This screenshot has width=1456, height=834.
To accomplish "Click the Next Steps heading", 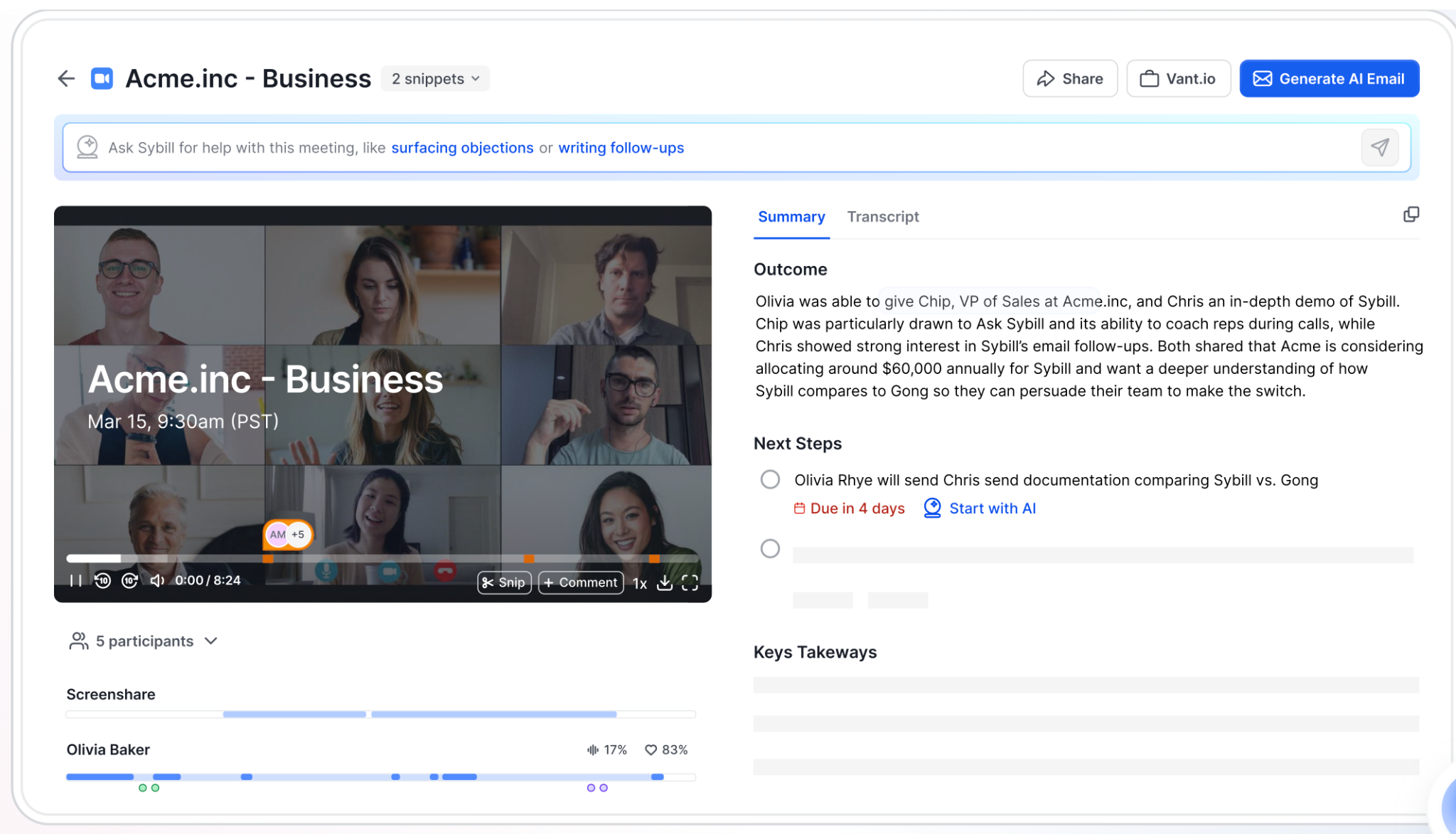I will 798,444.
